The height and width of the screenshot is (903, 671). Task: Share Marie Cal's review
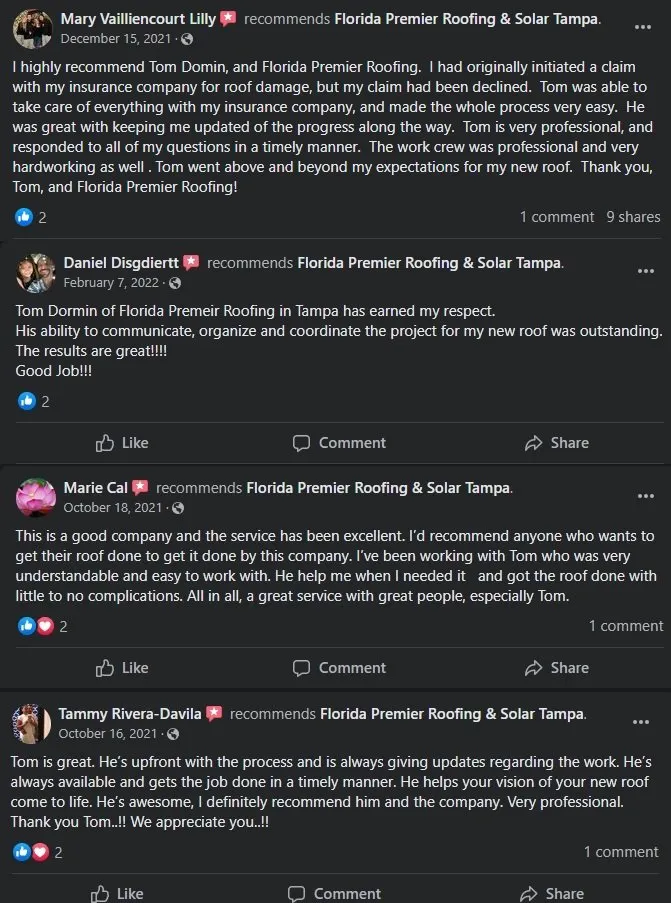click(x=556, y=668)
